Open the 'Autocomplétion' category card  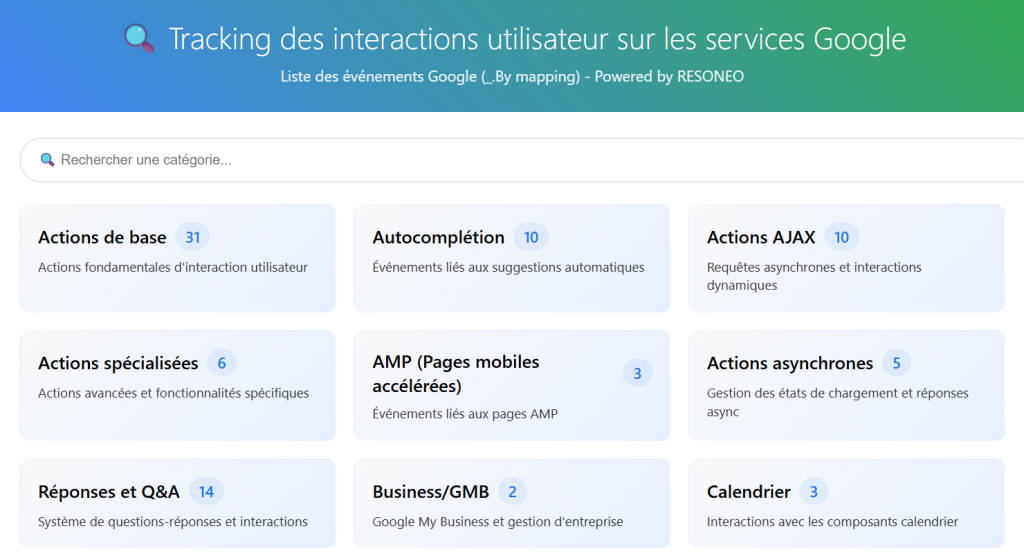512,258
